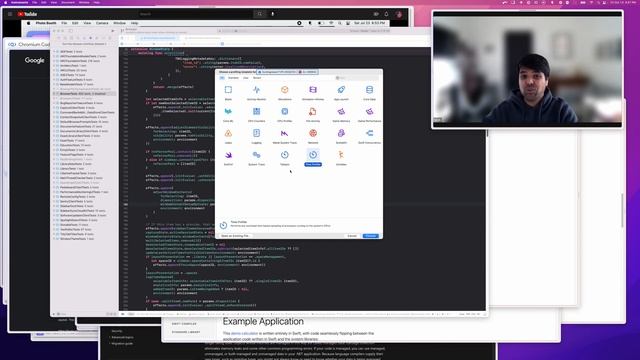Select the Network template
The height and width of the screenshot is (360, 640).
point(313,136)
